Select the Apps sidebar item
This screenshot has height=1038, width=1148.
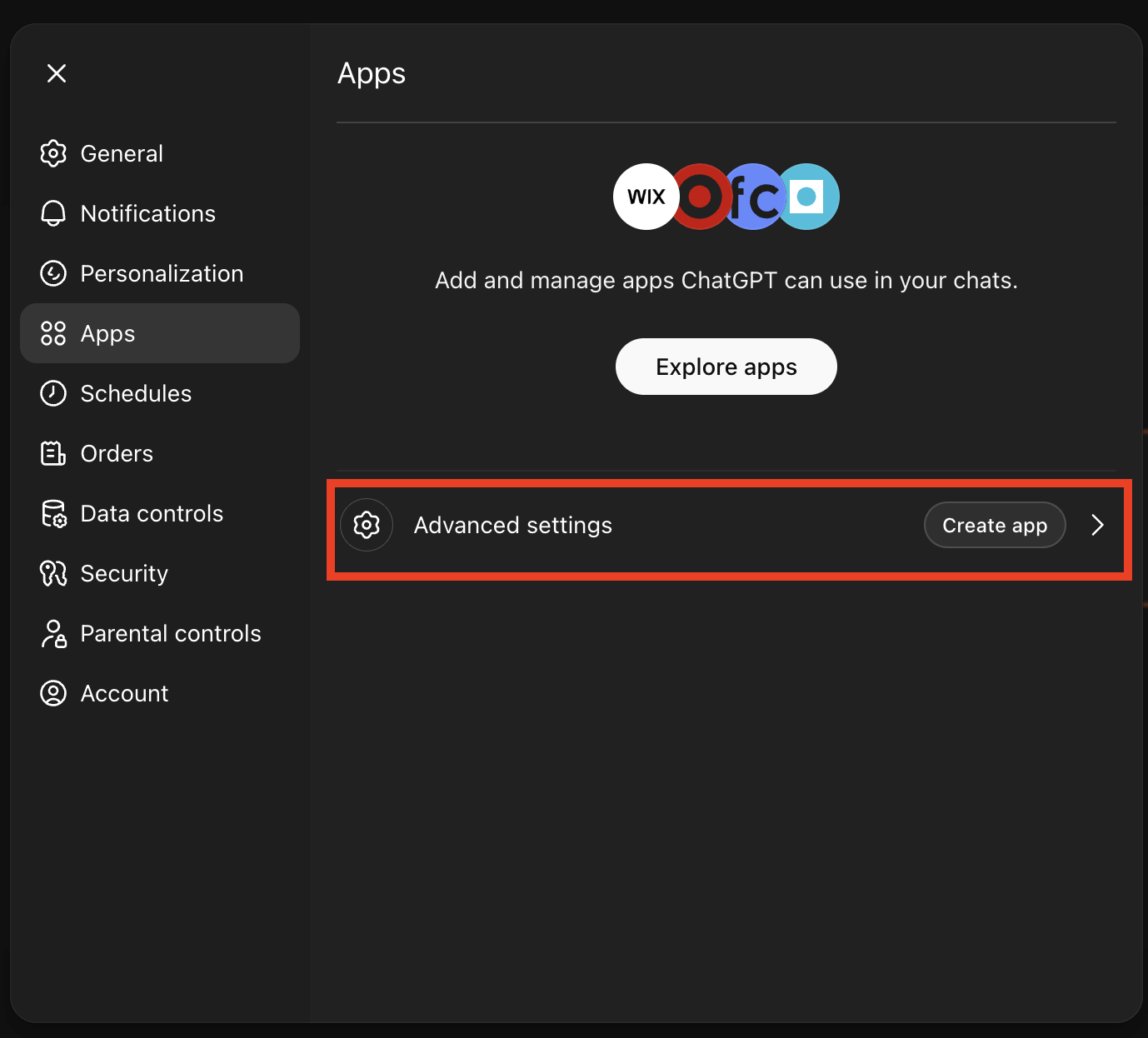[x=160, y=333]
